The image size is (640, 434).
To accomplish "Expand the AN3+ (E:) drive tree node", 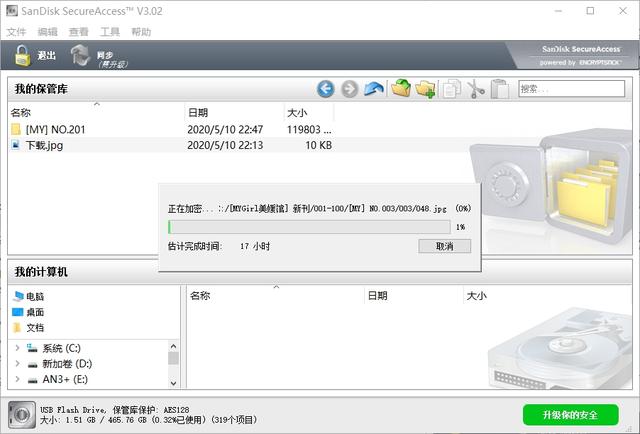I will [x=16, y=380].
